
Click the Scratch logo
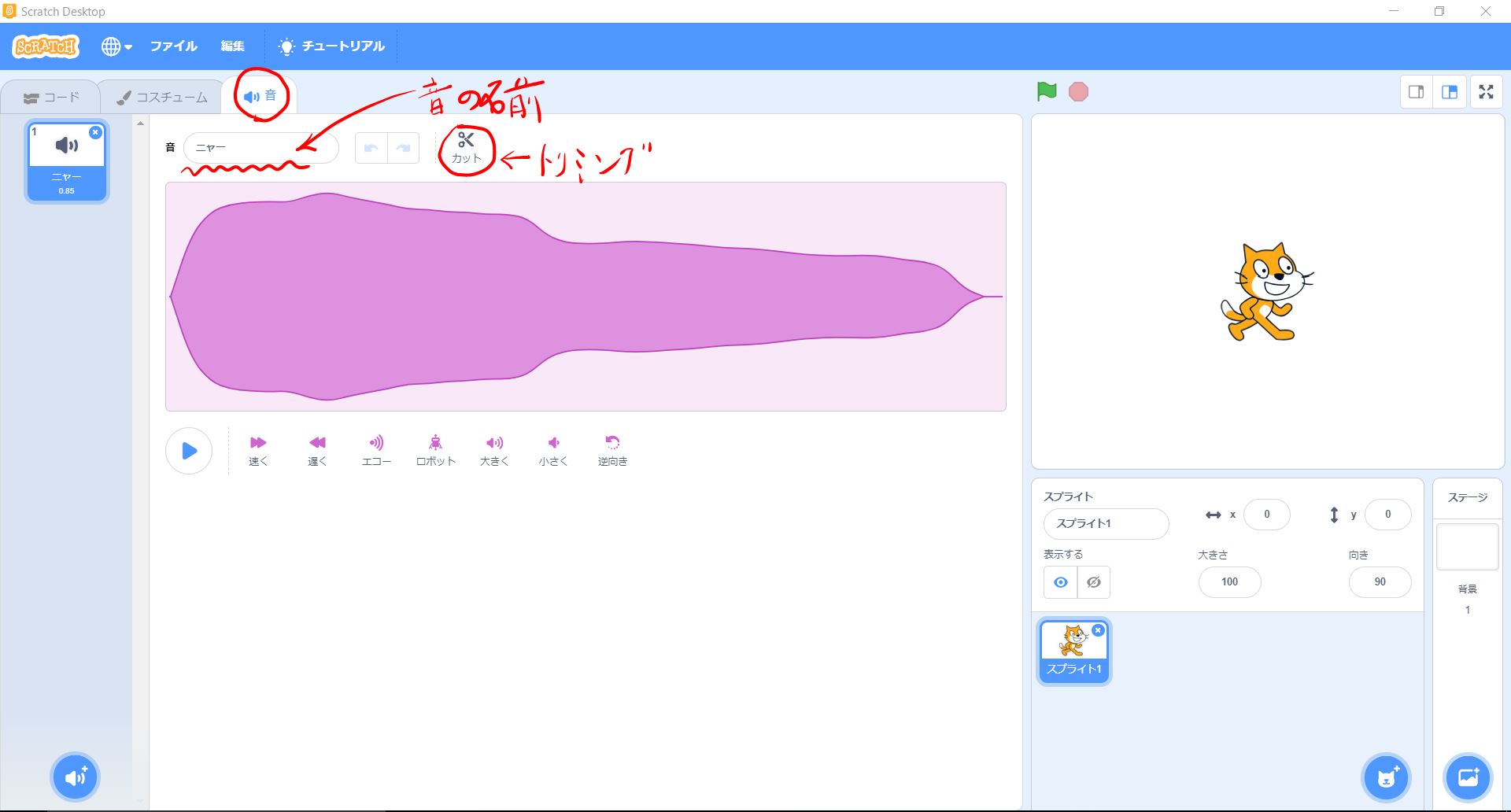[46, 46]
